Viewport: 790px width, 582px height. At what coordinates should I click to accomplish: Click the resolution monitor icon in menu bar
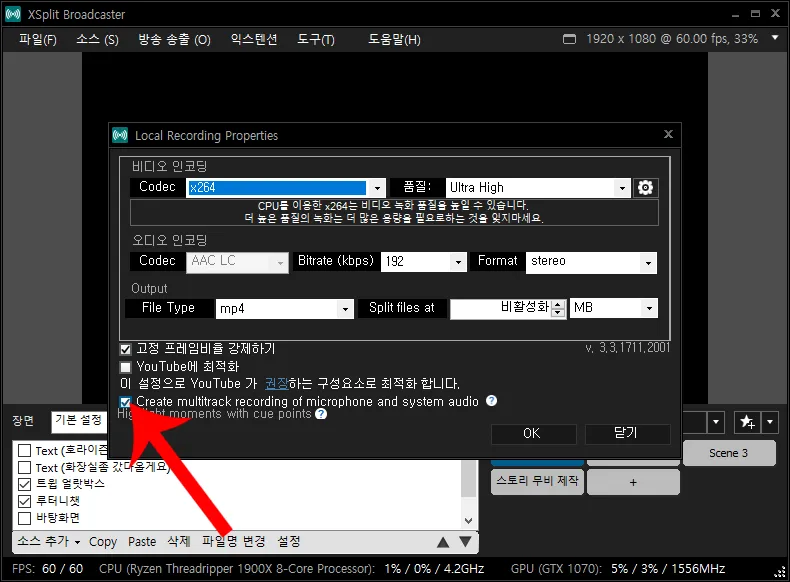[569, 39]
